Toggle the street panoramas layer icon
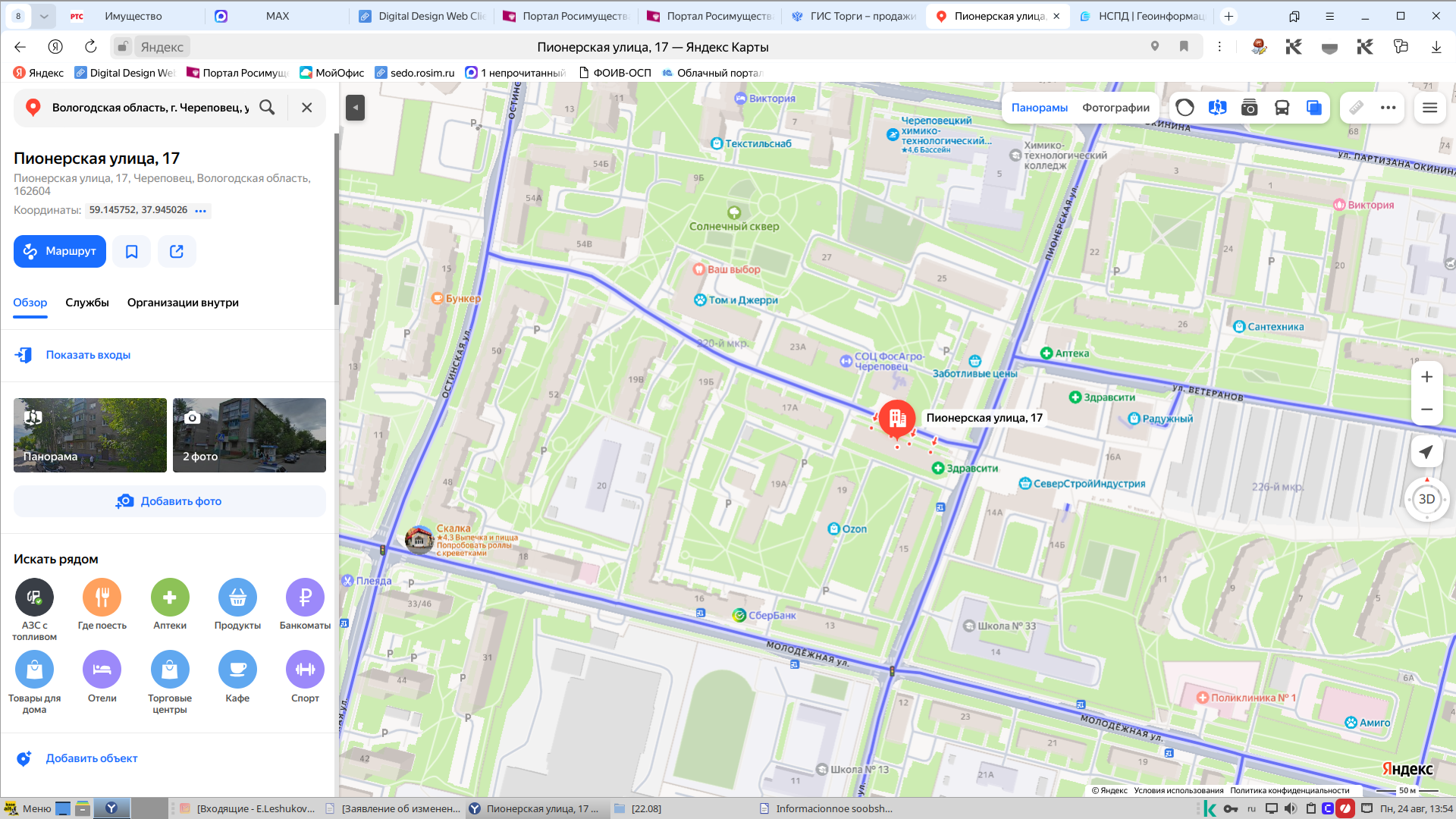 coord(1217,108)
